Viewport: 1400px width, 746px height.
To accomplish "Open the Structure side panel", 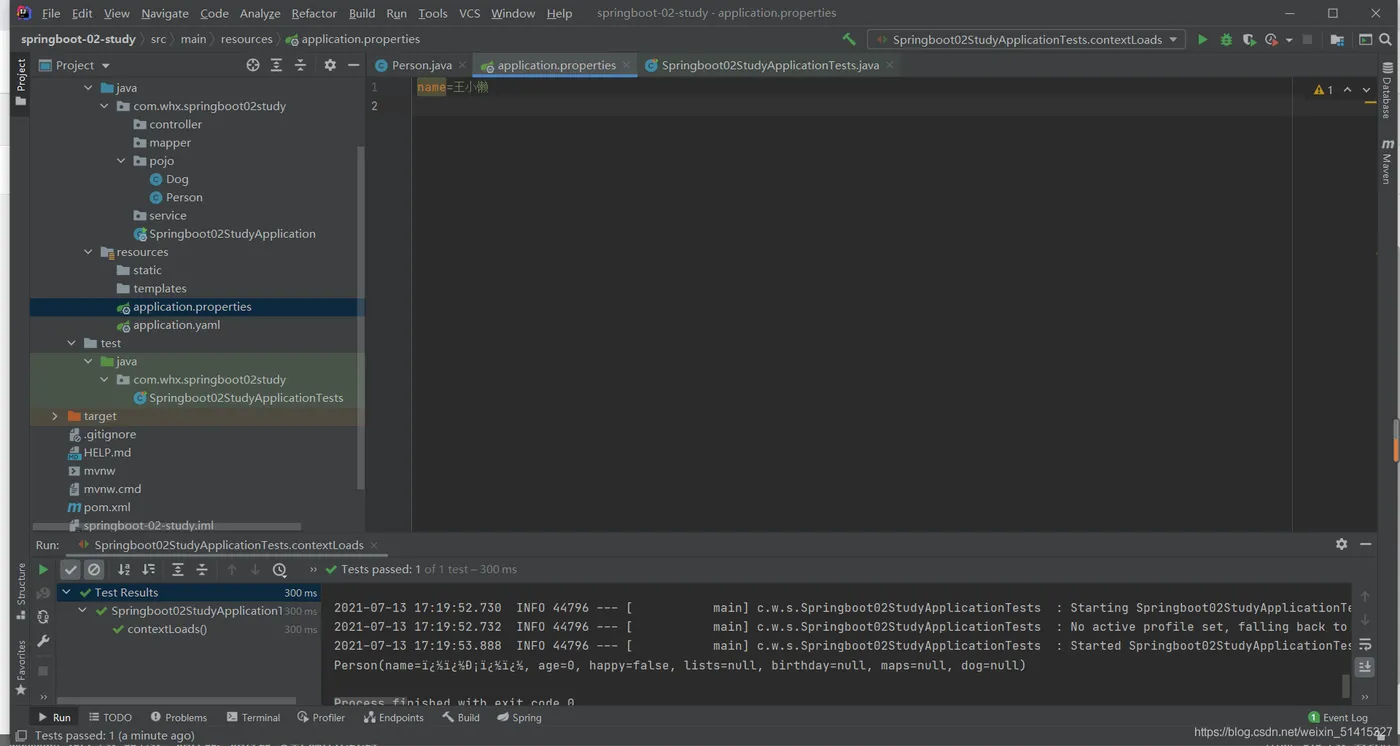I will pos(21,591).
